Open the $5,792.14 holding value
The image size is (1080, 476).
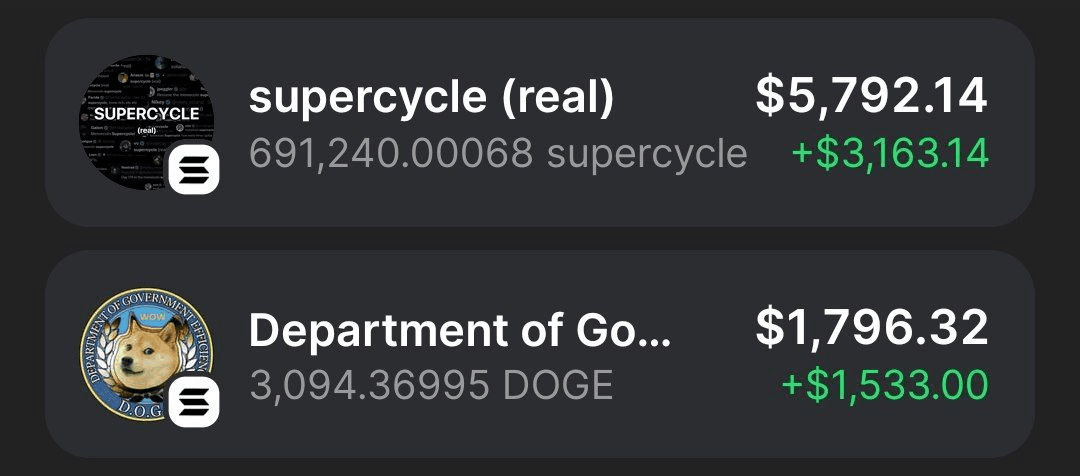click(x=871, y=96)
